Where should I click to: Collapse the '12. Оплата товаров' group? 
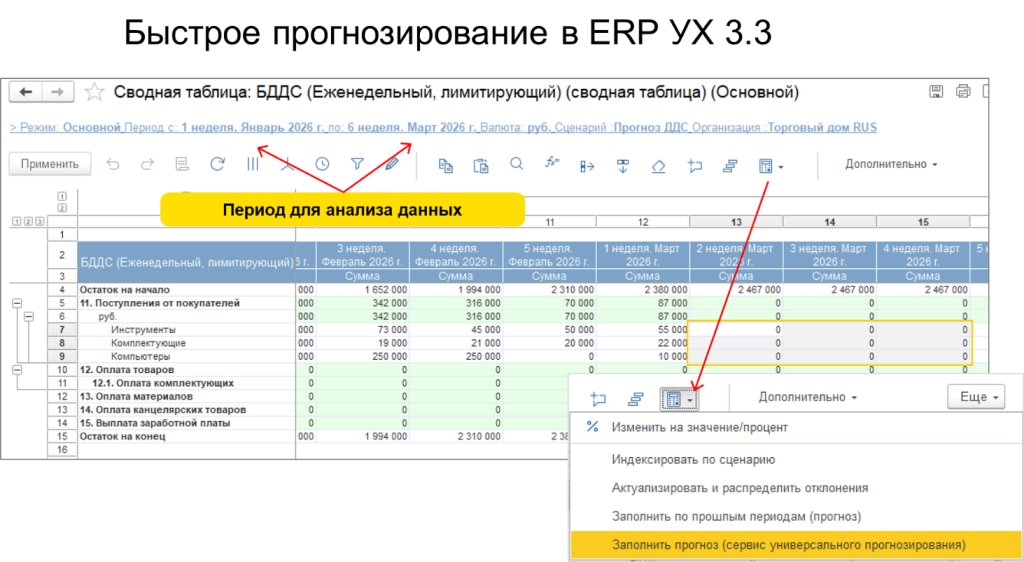16,369
